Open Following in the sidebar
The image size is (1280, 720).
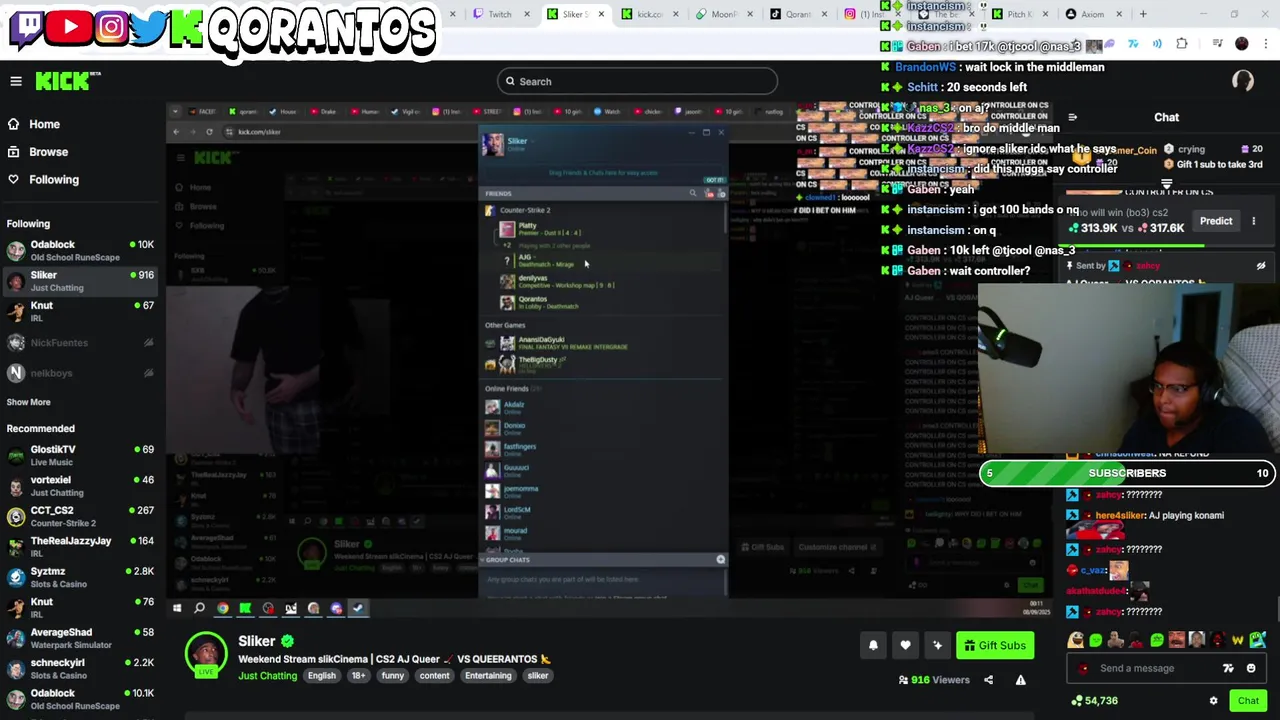pyautogui.click(x=43, y=180)
